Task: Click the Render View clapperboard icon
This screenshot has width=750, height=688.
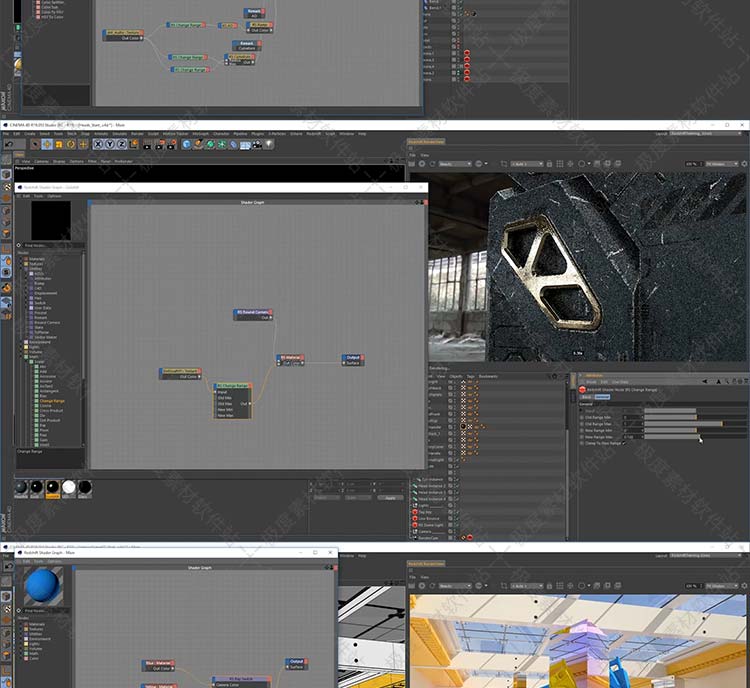Action: click(x=147, y=144)
